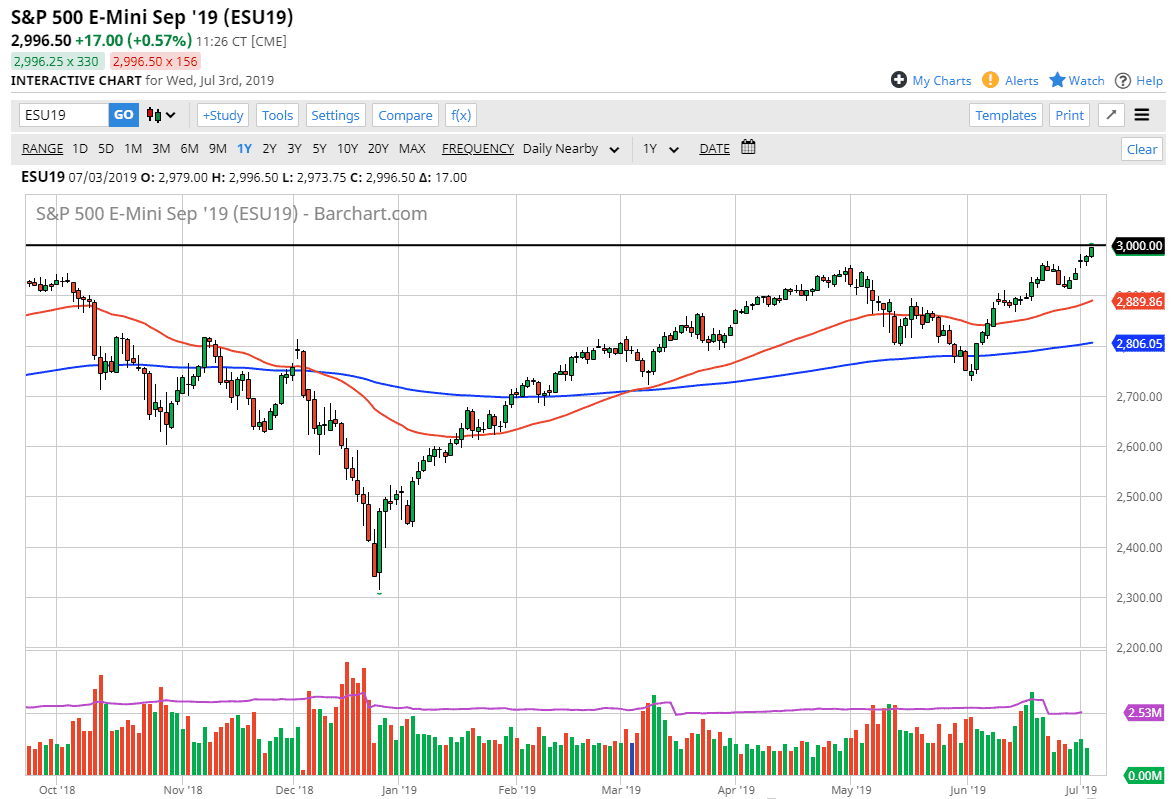Open the f(x) functions tool
Viewport: 1172px width, 799px height.
pyautogui.click(x=460, y=114)
